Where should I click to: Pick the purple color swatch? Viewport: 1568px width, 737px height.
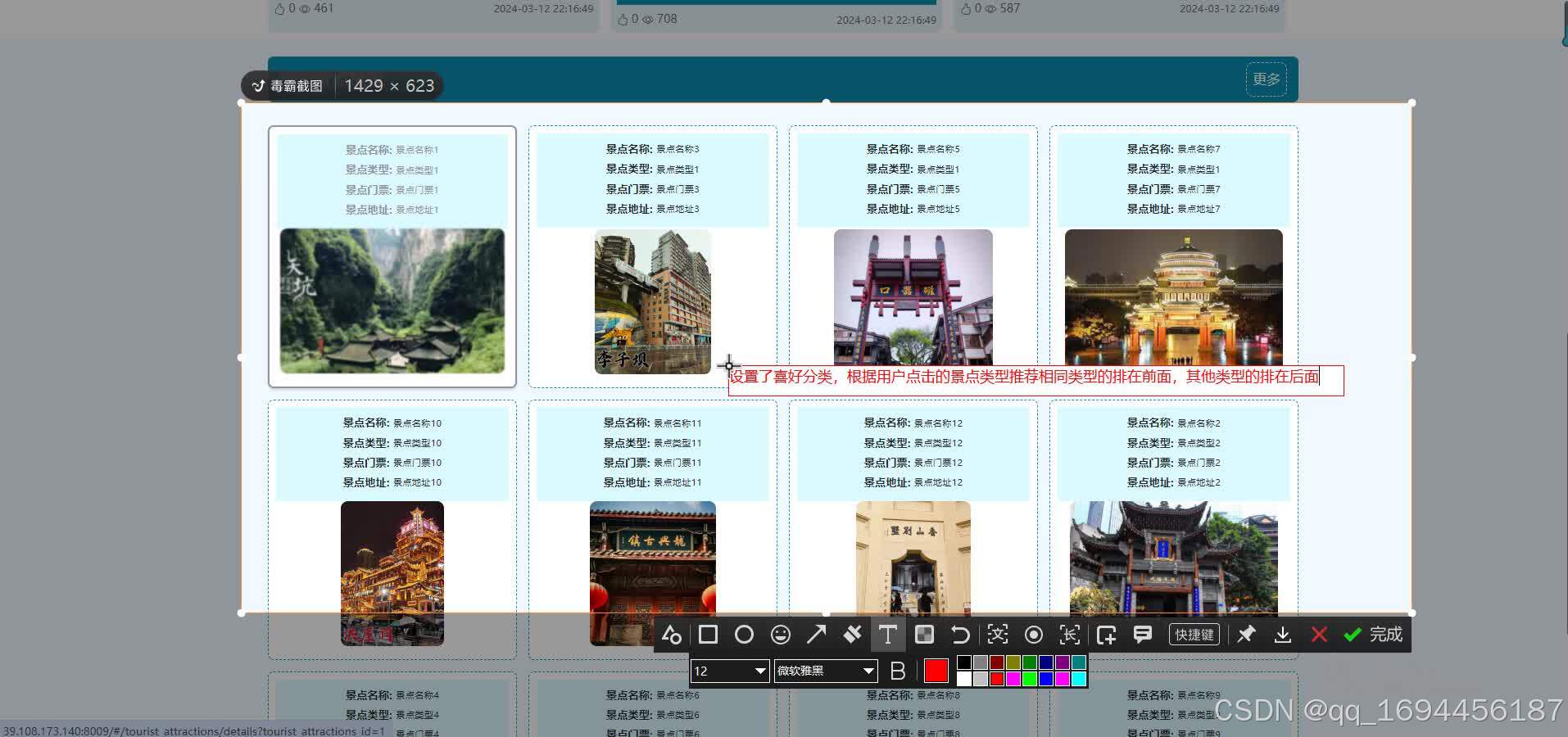(x=1063, y=662)
